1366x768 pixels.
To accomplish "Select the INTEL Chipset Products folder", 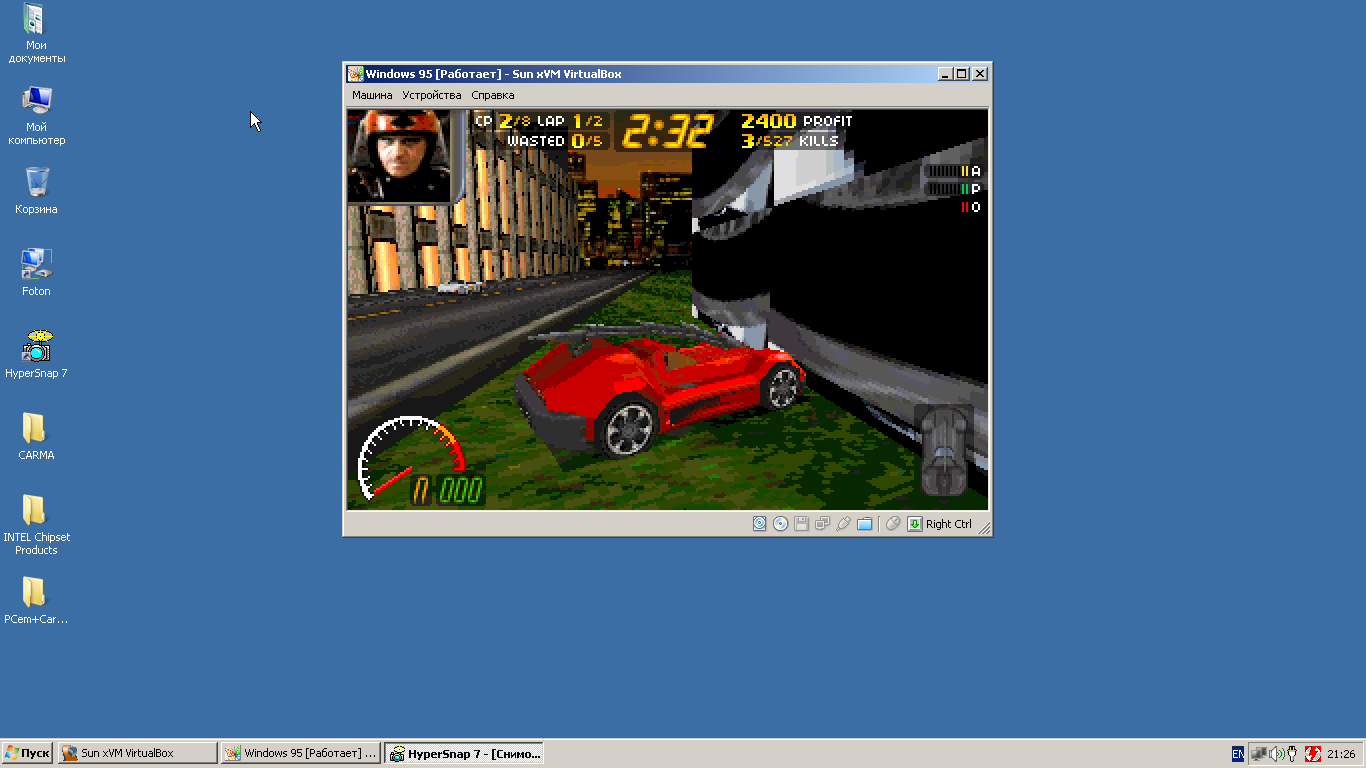I will pyautogui.click(x=37, y=525).
